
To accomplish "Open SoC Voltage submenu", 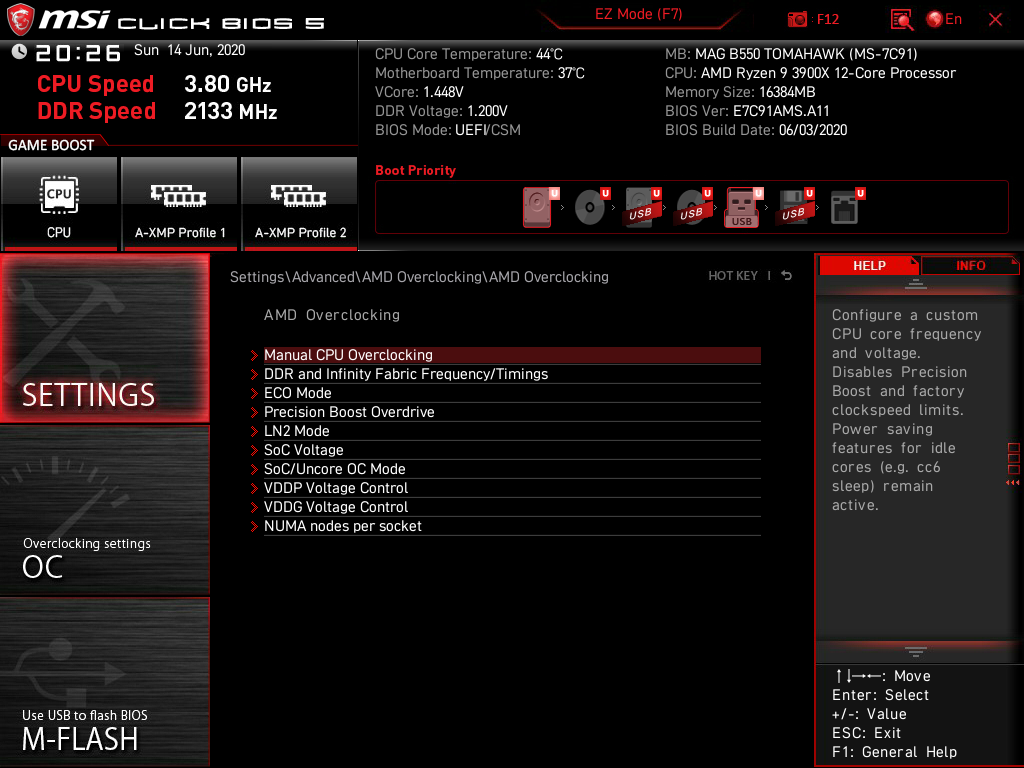I will [x=512, y=450].
